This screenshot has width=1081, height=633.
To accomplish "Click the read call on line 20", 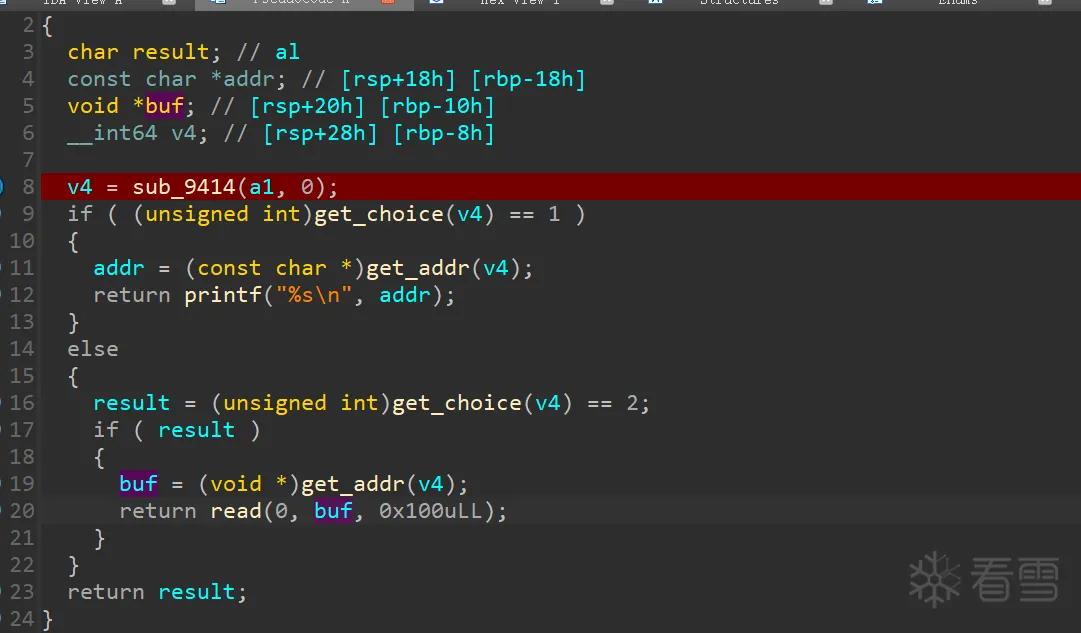I will pos(236,511).
